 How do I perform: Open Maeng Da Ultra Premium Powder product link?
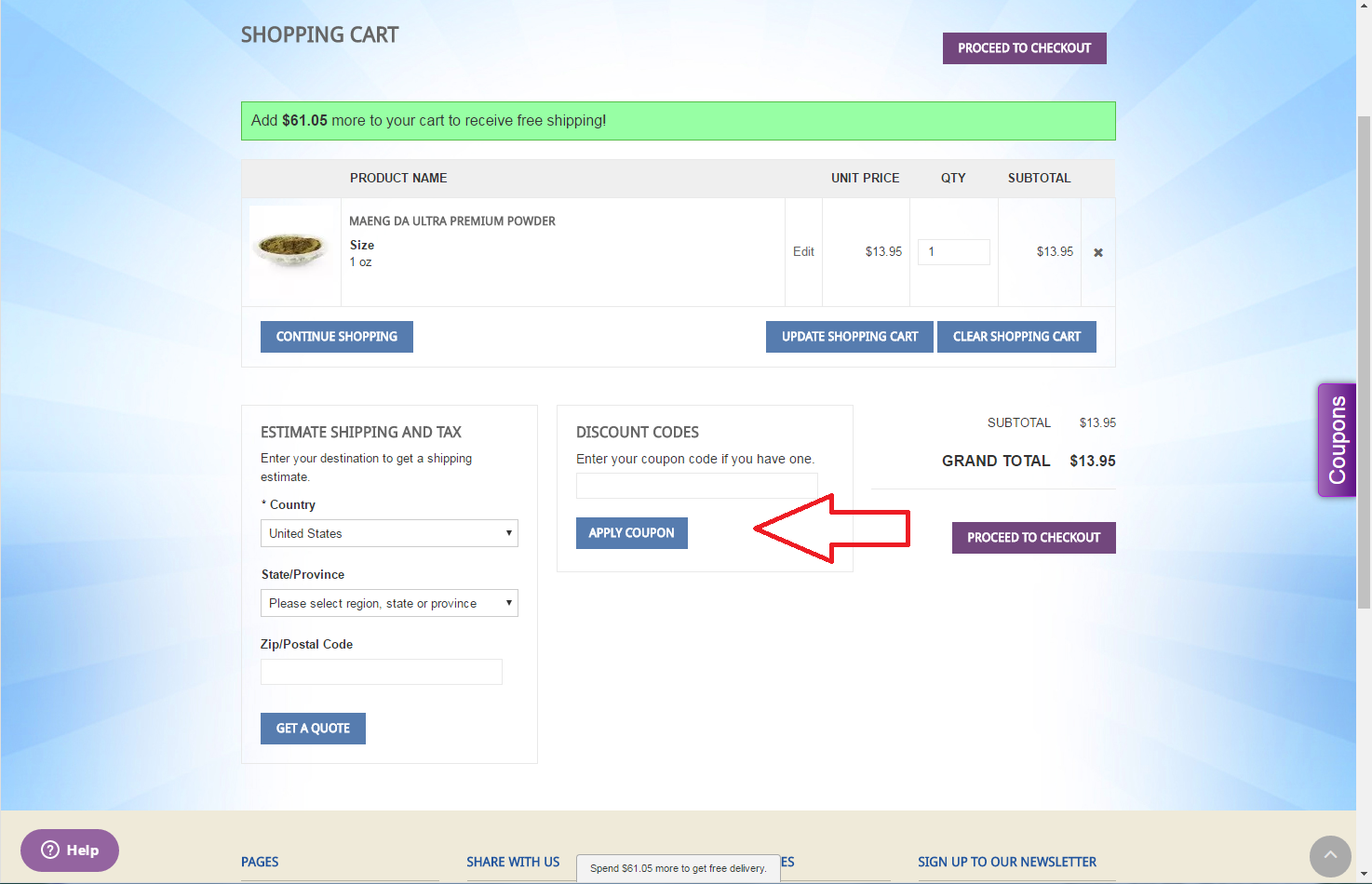coord(452,221)
